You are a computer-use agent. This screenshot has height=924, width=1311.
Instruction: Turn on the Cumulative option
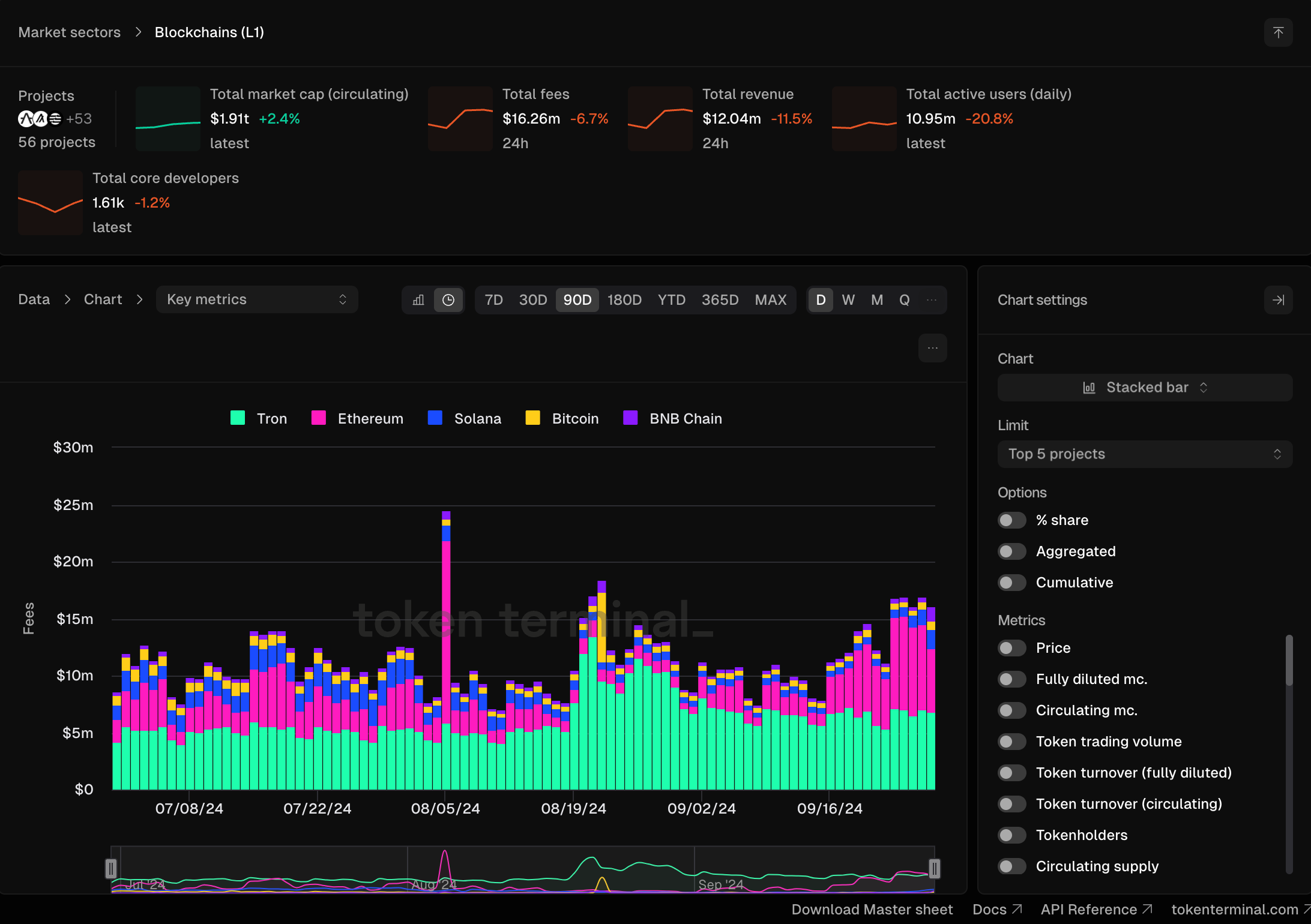tap(1011, 583)
